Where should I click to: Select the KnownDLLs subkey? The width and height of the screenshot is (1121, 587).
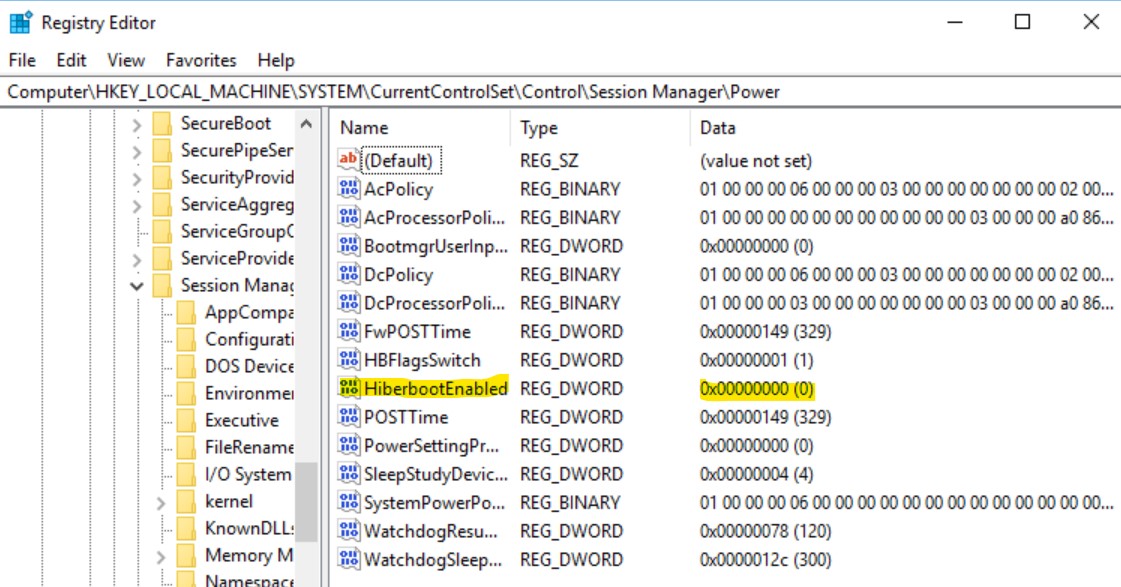pos(249,528)
